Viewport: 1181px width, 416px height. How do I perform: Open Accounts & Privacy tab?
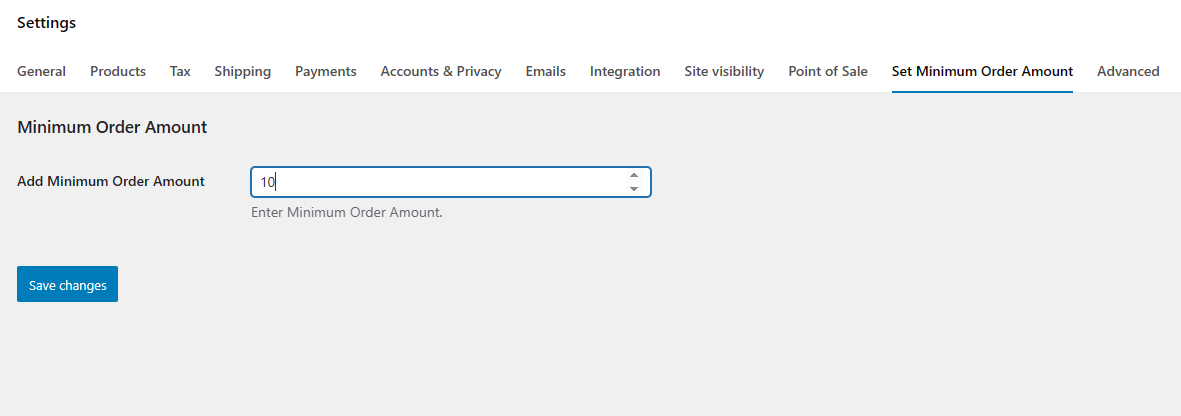pos(441,71)
